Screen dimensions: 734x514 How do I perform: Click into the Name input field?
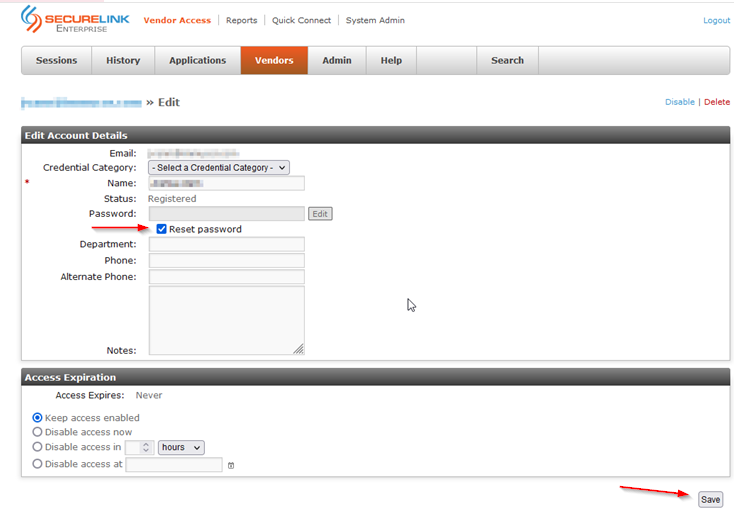[x=227, y=183]
